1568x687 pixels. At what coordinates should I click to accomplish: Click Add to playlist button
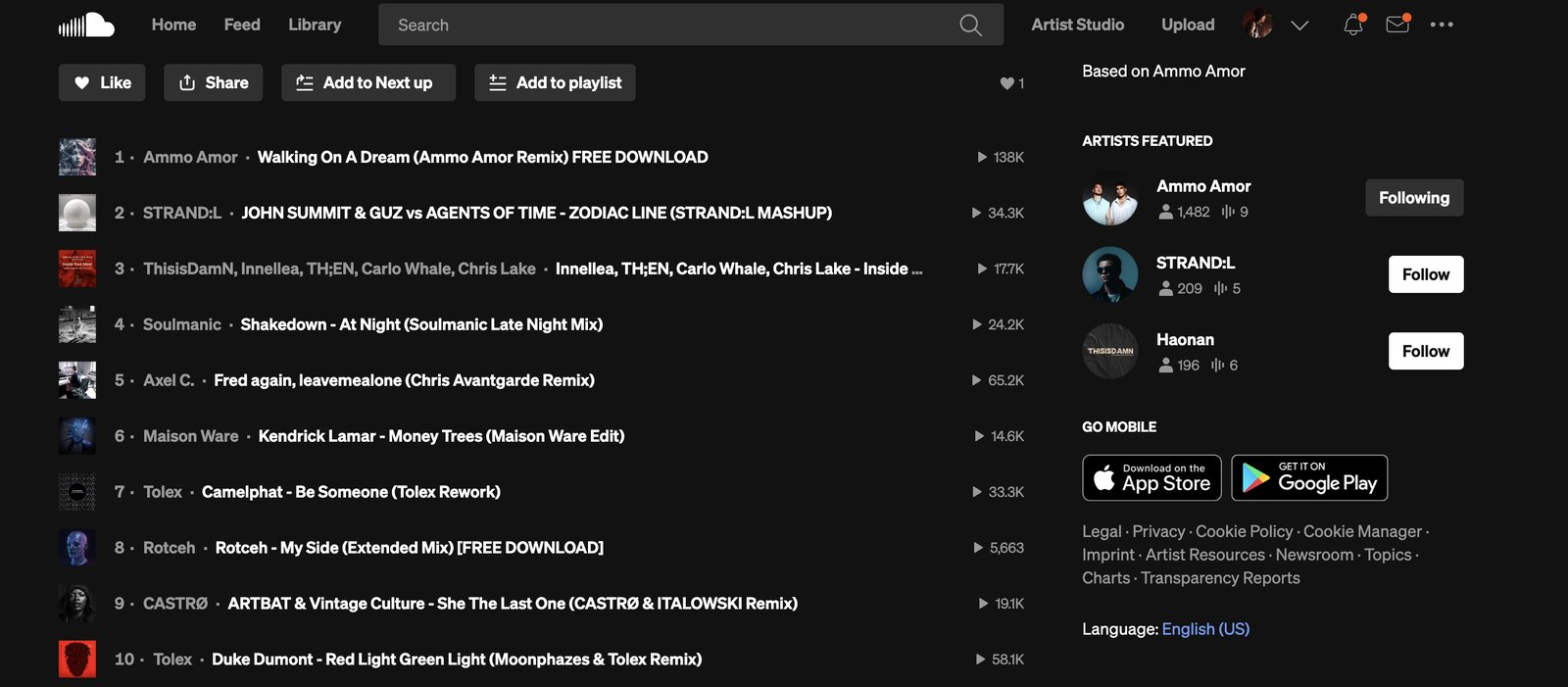click(x=555, y=82)
